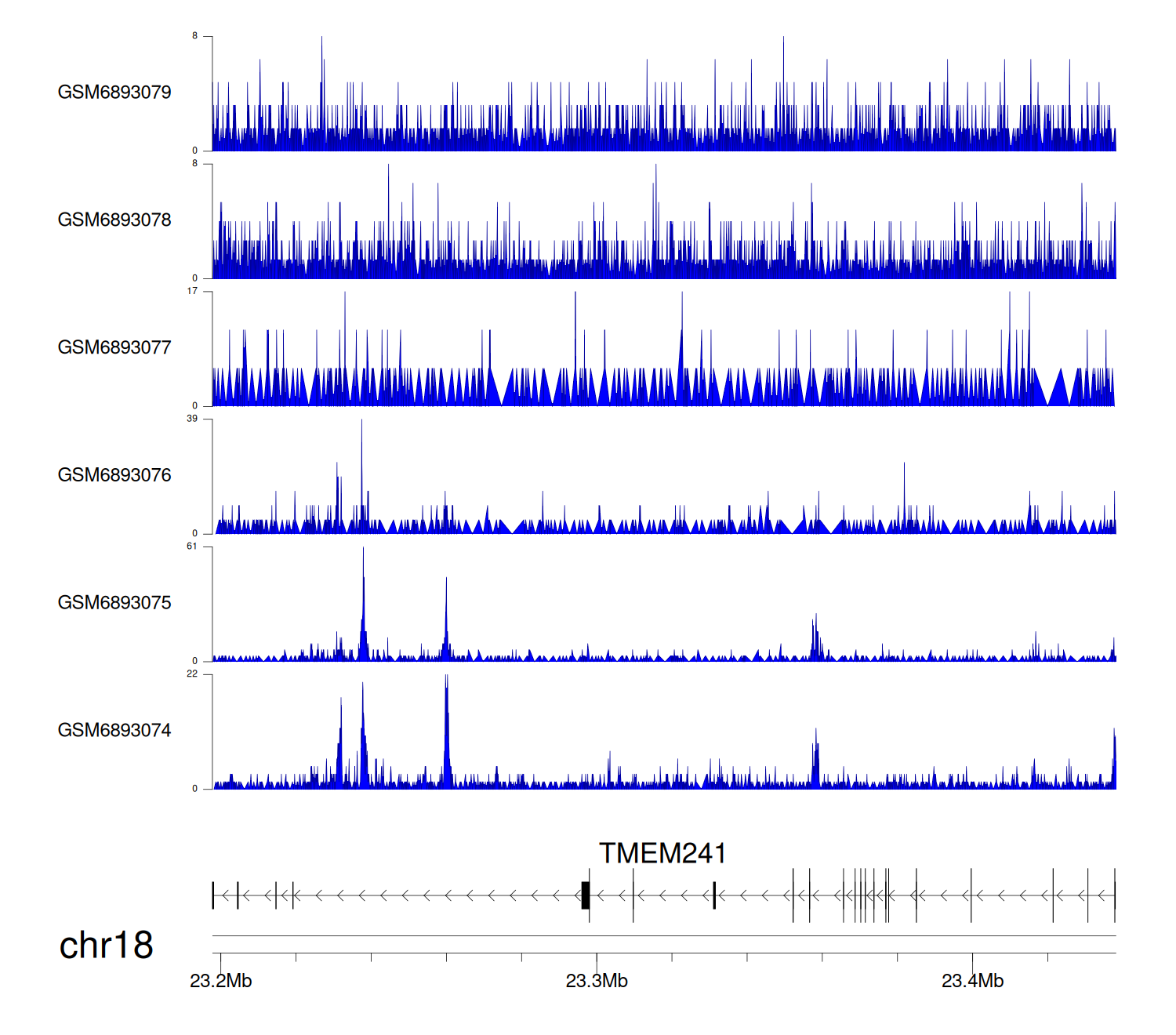Click the y-axis maximum value 22

tap(192, 674)
